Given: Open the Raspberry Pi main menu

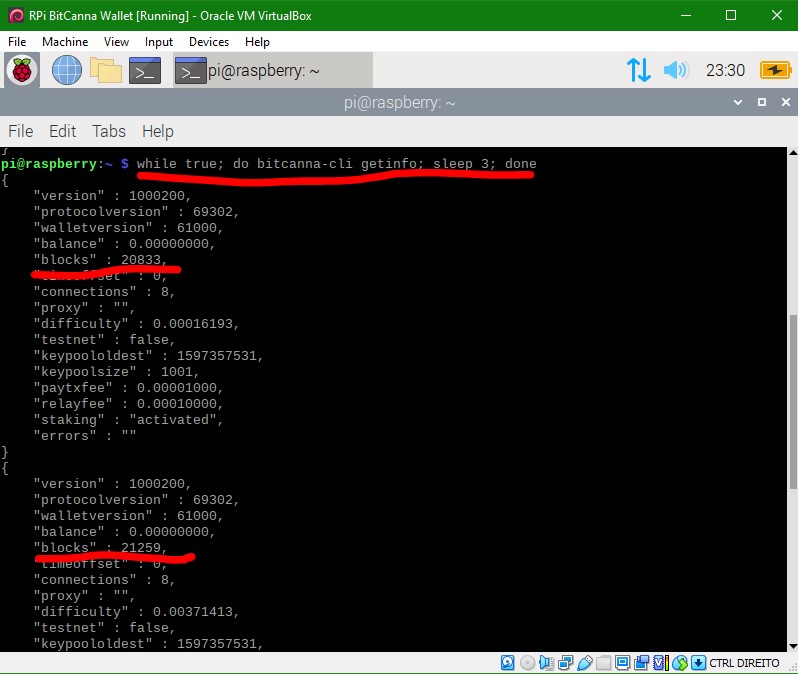Looking at the screenshot, I should pos(22,70).
